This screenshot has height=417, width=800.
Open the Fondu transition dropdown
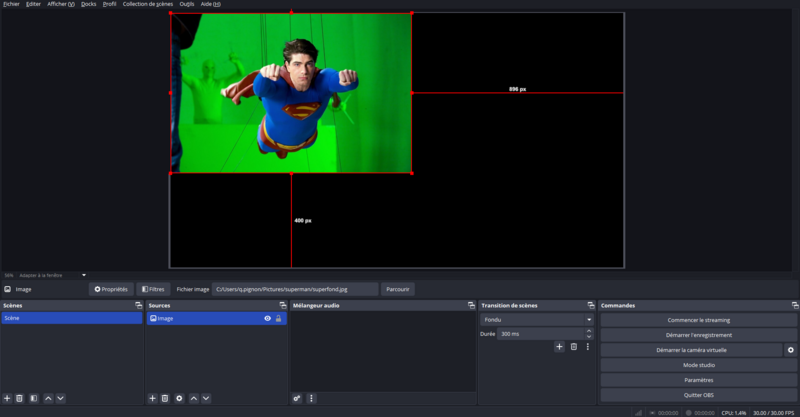coord(537,320)
